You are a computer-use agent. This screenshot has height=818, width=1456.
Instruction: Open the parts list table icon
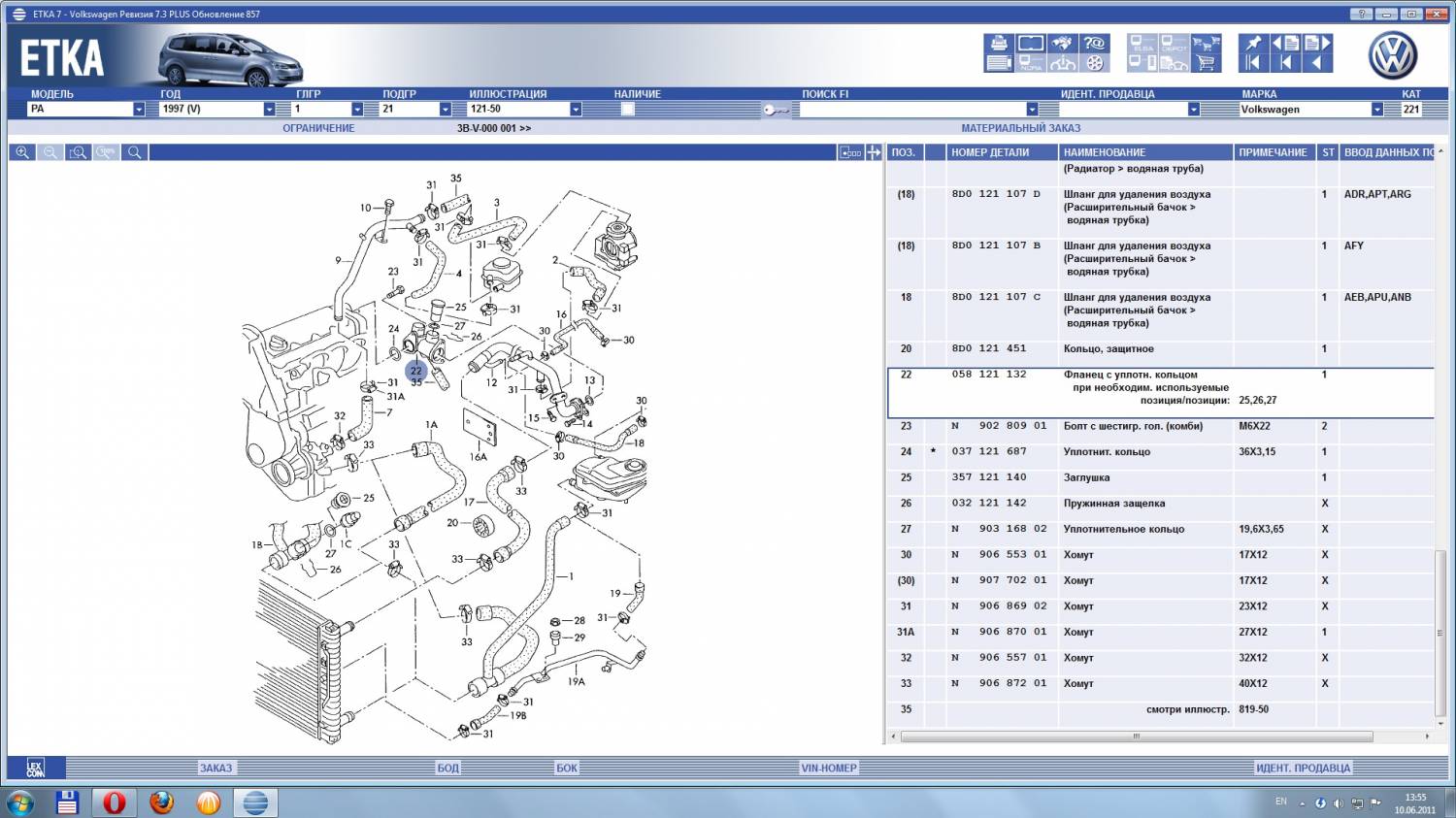pyautogui.click(x=999, y=63)
